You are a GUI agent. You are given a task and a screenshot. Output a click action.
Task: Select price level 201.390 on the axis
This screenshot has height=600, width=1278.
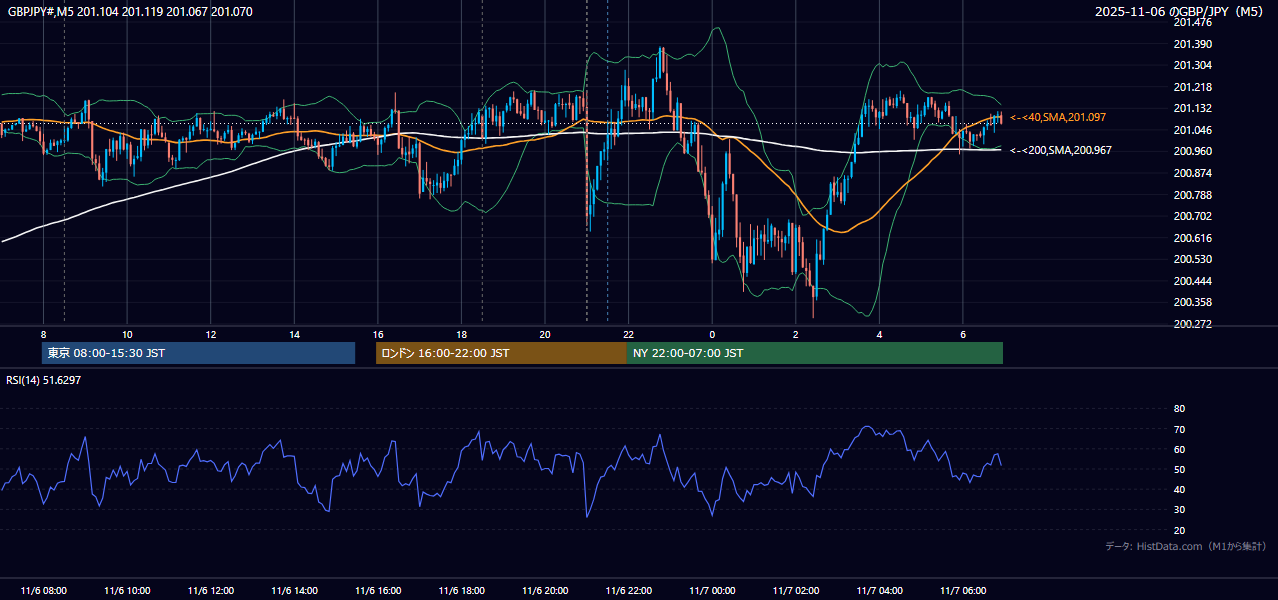click(1192, 44)
